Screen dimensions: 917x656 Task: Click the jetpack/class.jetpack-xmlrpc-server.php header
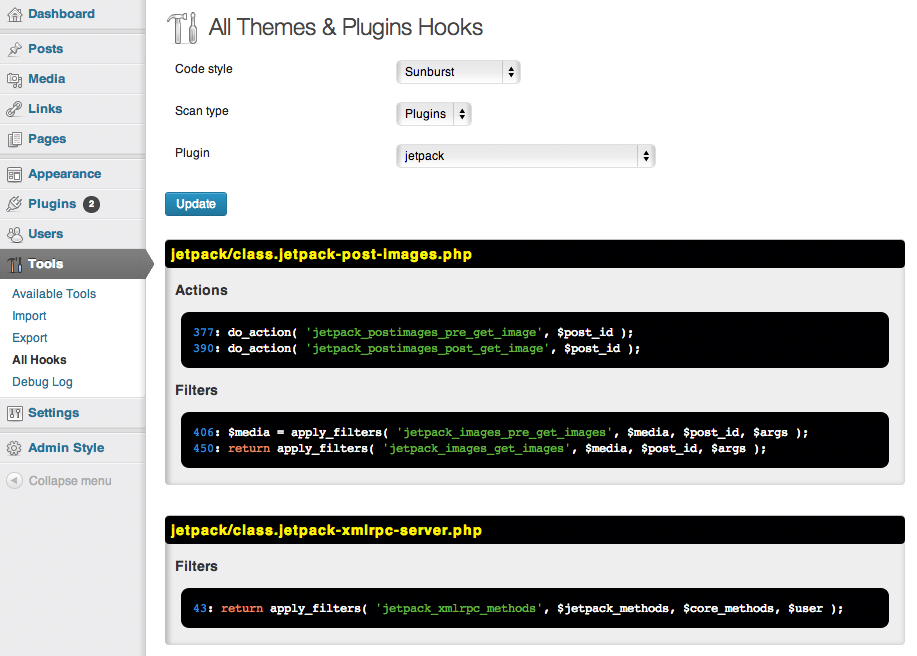[535, 530]
